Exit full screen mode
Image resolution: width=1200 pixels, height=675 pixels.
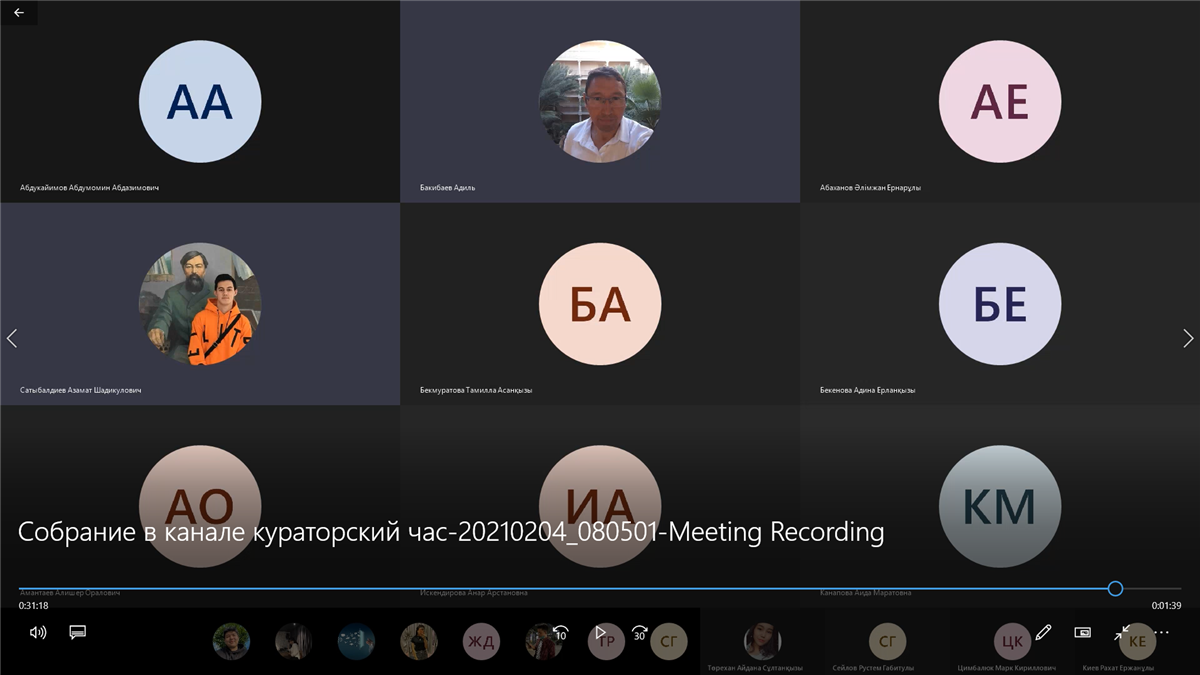1121,632
